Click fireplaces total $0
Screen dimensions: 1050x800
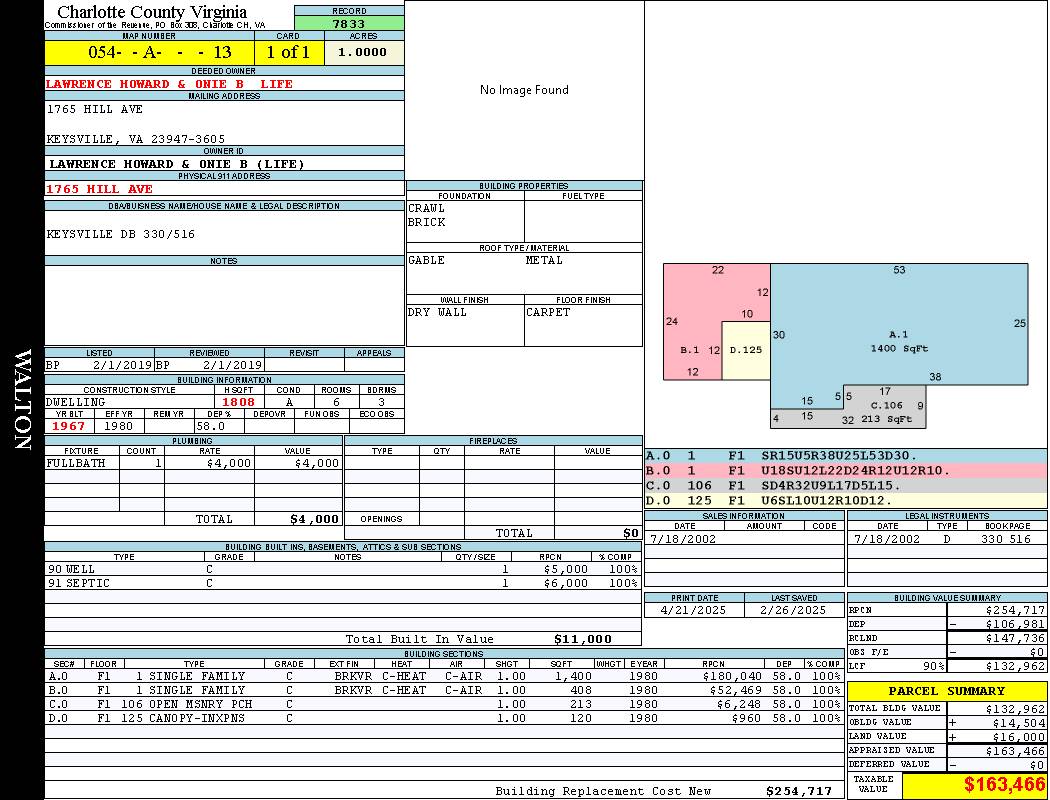631,534
